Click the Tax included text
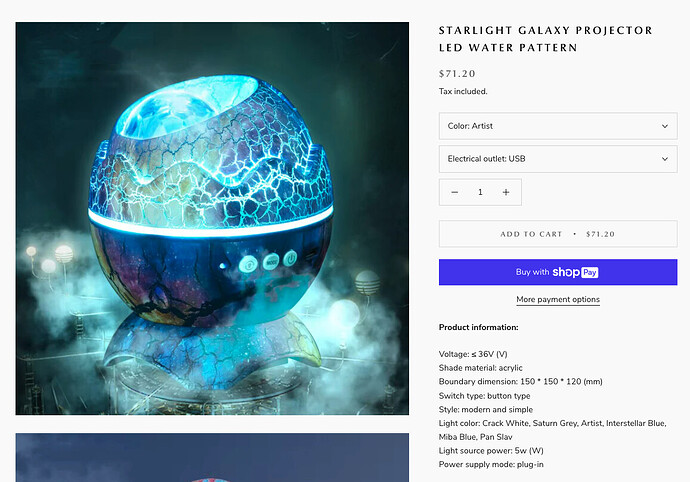 (463, 92)
